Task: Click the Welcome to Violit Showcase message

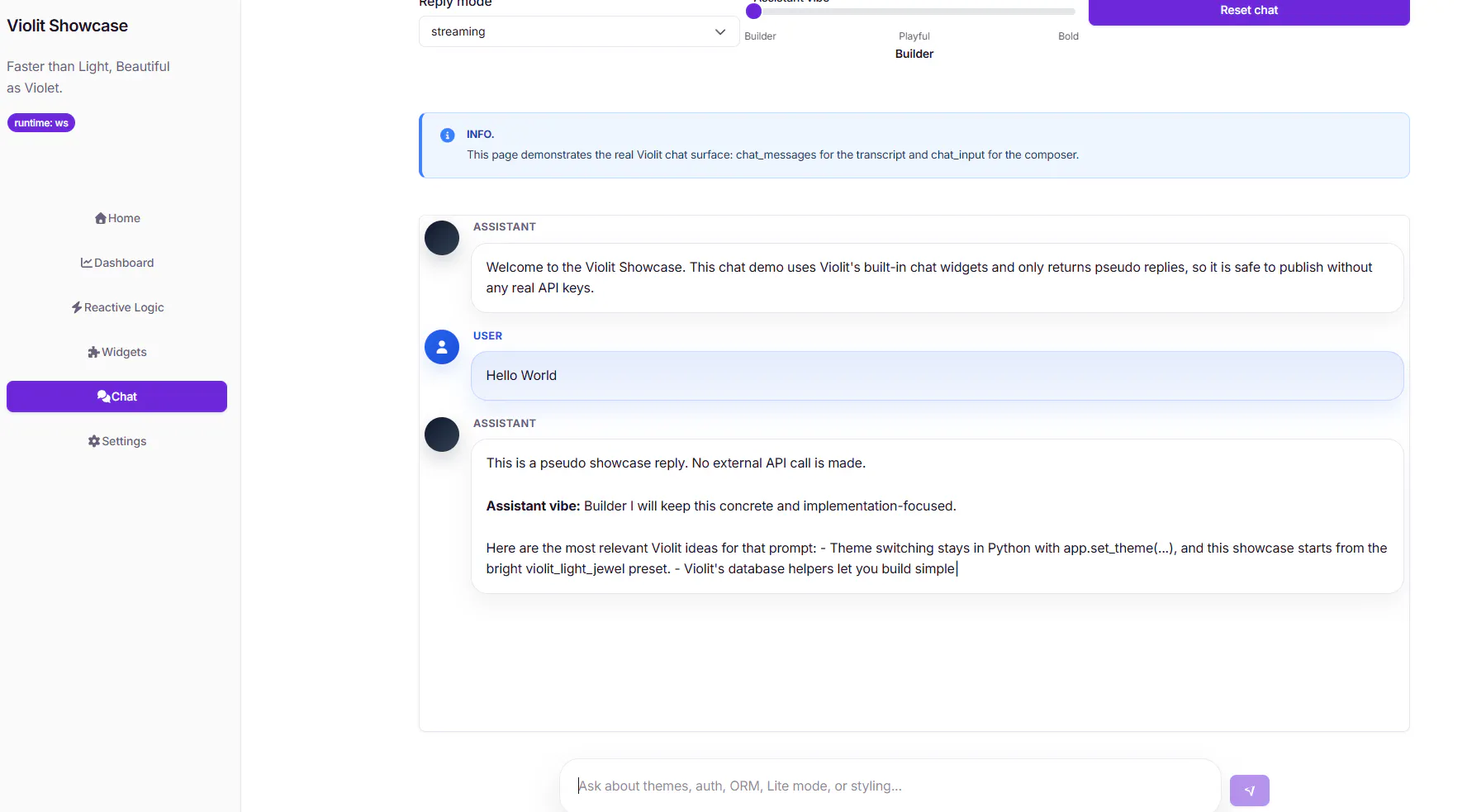Action: tap(938, 278)
